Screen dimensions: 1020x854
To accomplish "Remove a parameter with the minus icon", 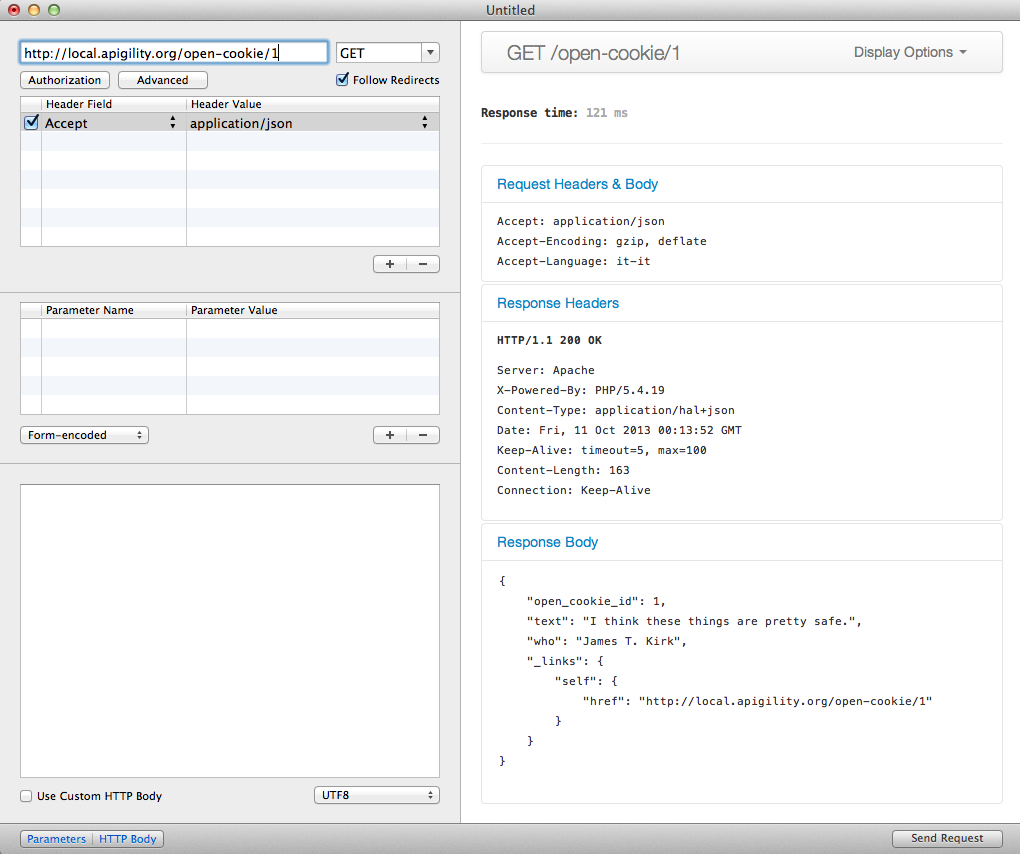I will click(x=423, y=435).
